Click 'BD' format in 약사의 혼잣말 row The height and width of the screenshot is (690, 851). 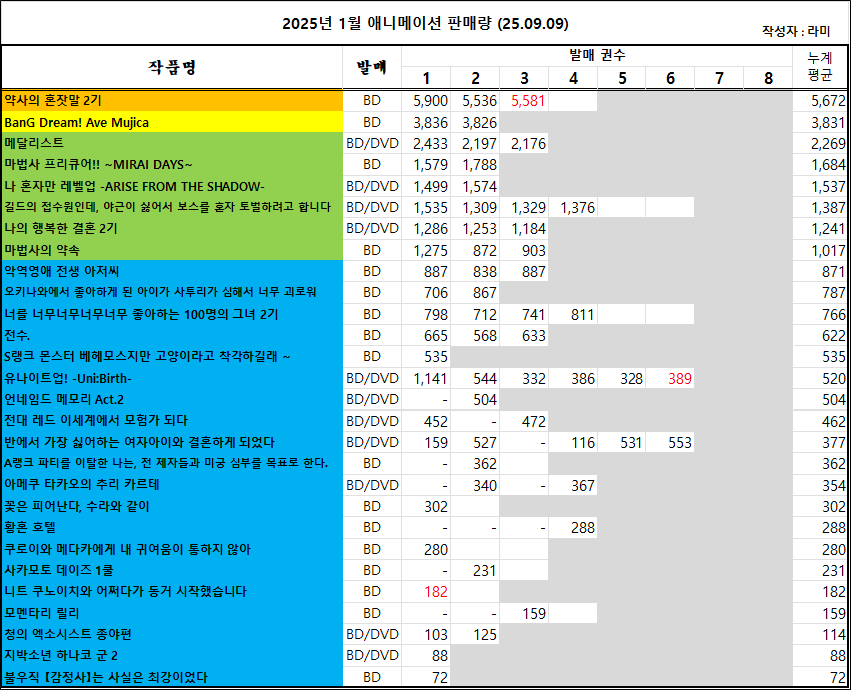[x=372, y=100]
